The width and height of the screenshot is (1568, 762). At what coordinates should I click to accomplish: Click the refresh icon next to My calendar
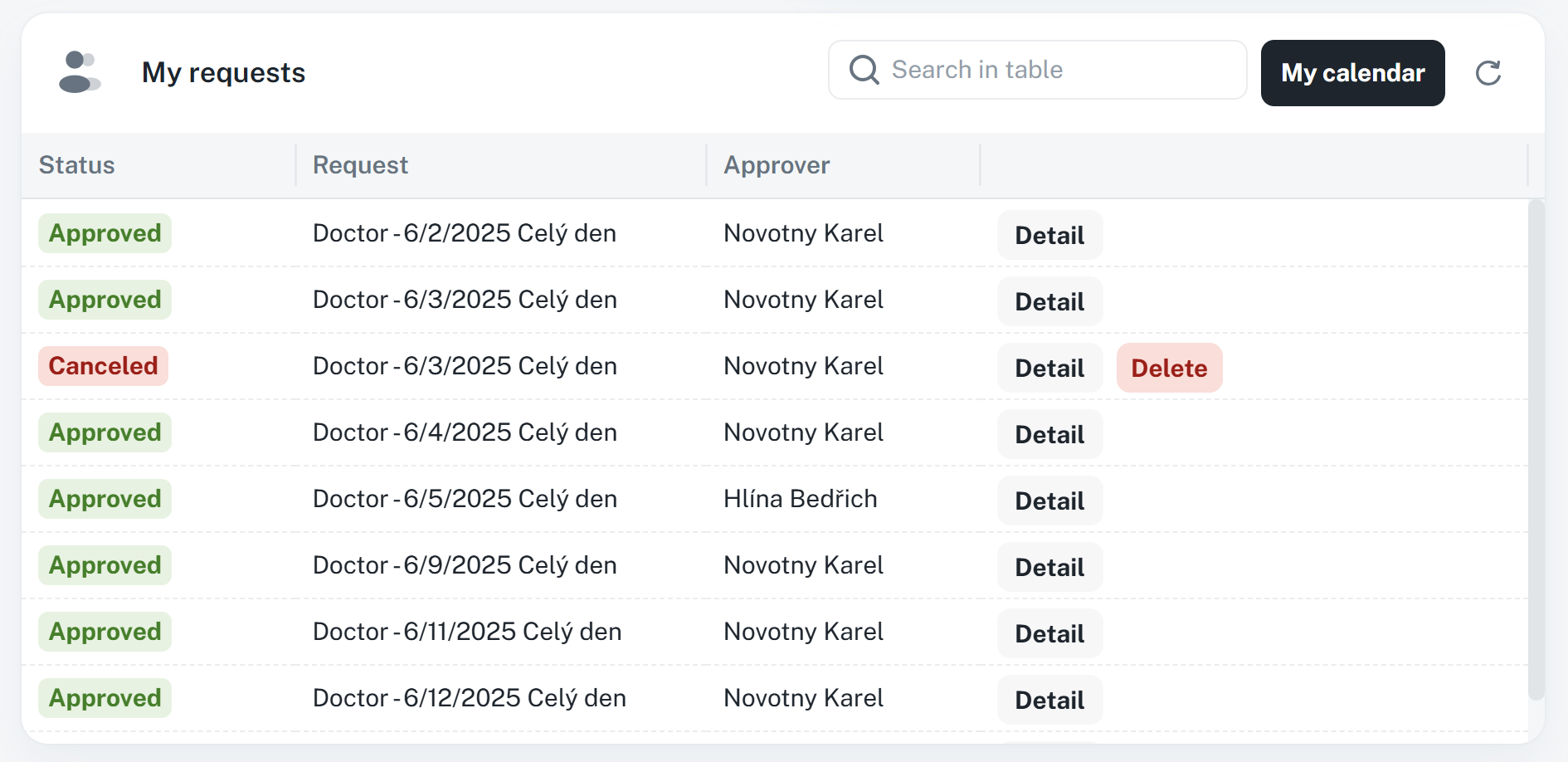coord(1488,73)
